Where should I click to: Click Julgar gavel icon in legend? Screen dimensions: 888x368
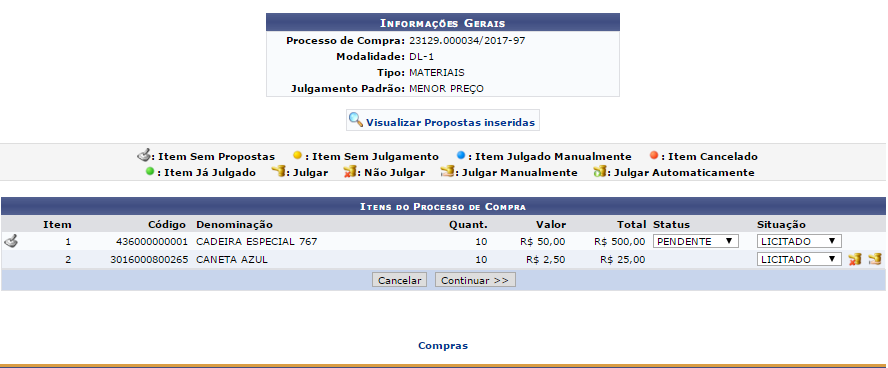278,172
